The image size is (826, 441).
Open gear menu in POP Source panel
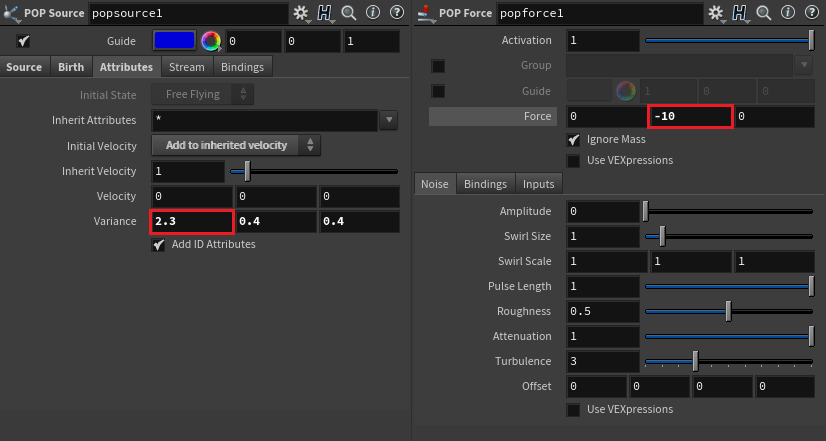pyautogui.click(x=301, y=13)
